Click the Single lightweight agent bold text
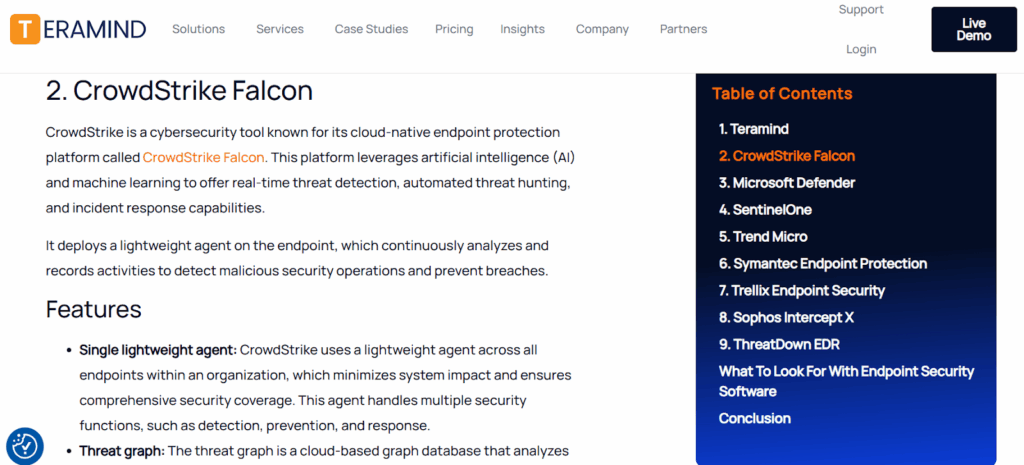This screenshot has height=465, width=1024. 158,350
